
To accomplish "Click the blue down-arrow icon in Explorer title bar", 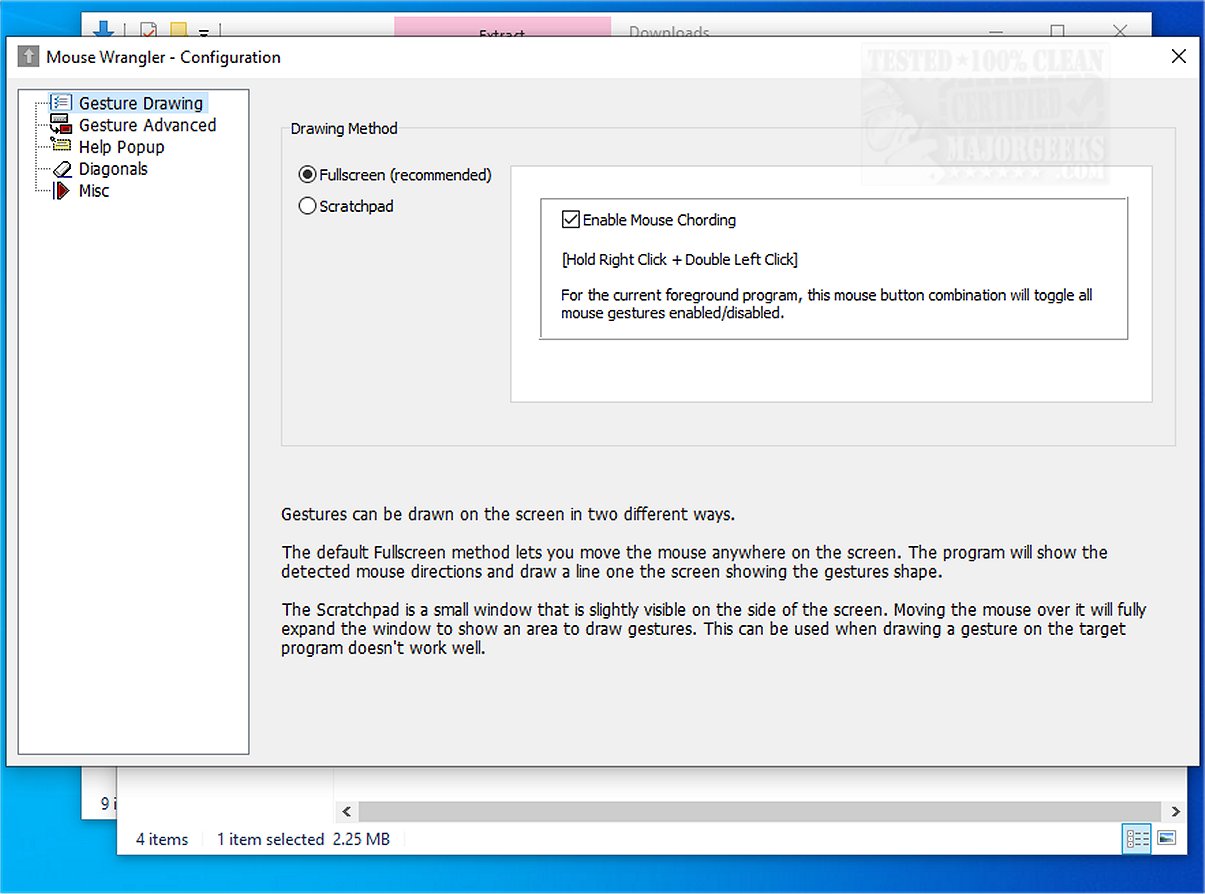I will click(x=102, y=30).
